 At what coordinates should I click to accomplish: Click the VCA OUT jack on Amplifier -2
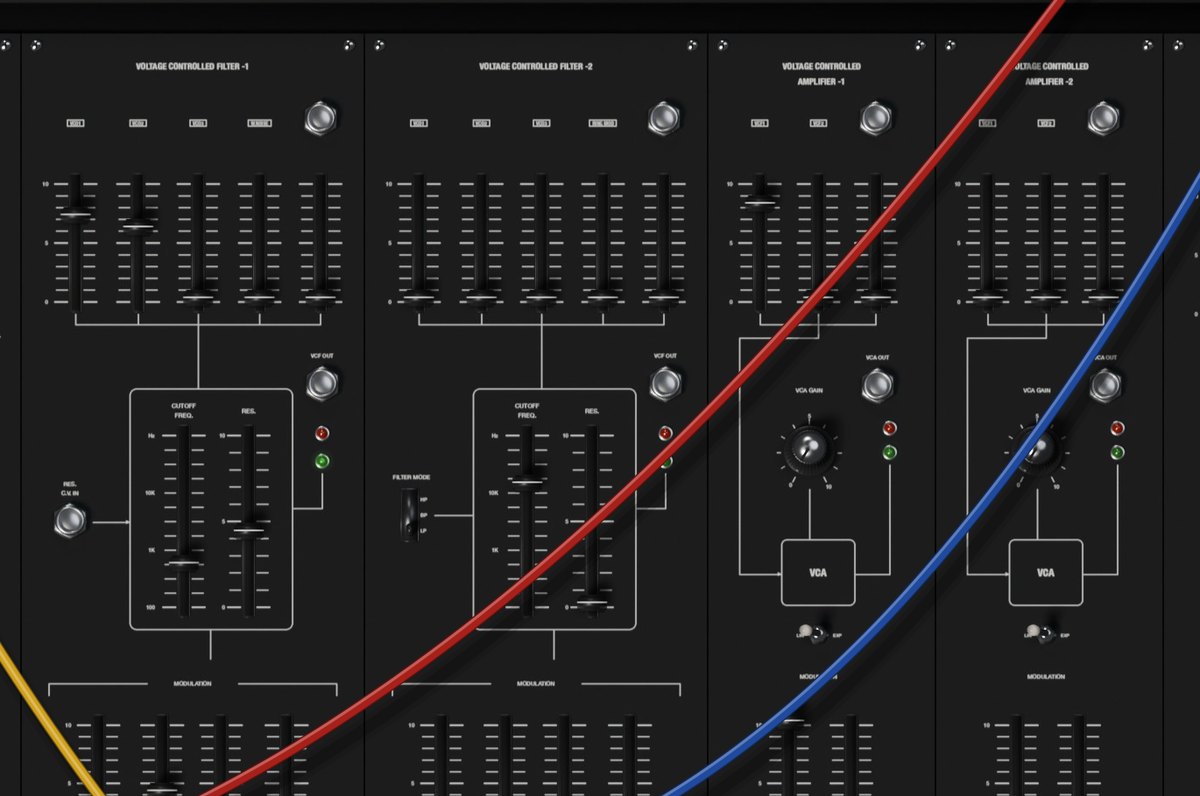[x=1104, y=384]
